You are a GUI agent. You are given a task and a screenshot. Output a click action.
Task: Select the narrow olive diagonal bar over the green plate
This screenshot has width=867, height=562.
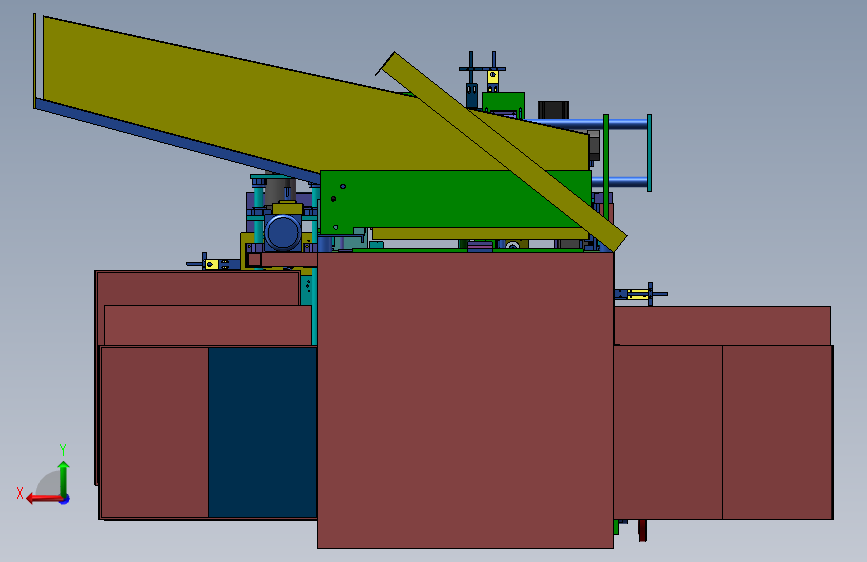tap(503, 151)
